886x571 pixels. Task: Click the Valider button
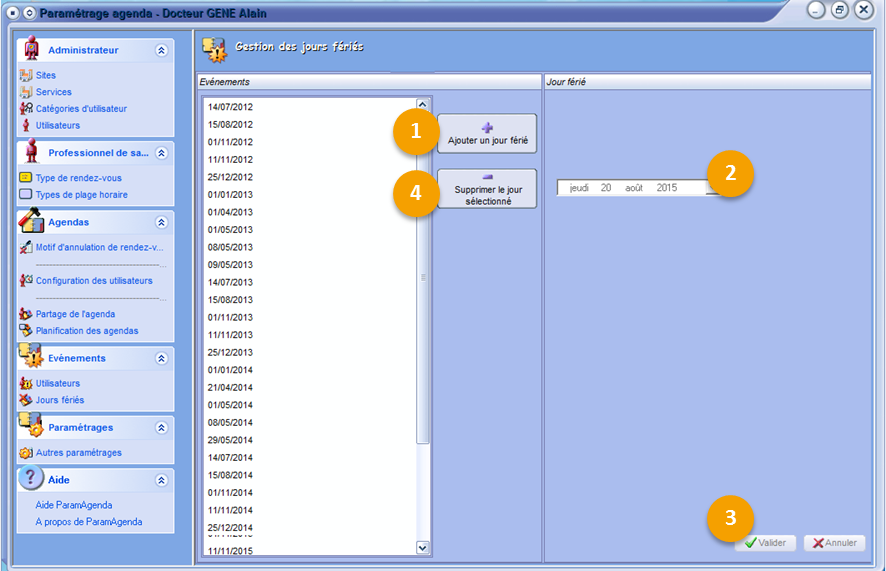(766, 543)
